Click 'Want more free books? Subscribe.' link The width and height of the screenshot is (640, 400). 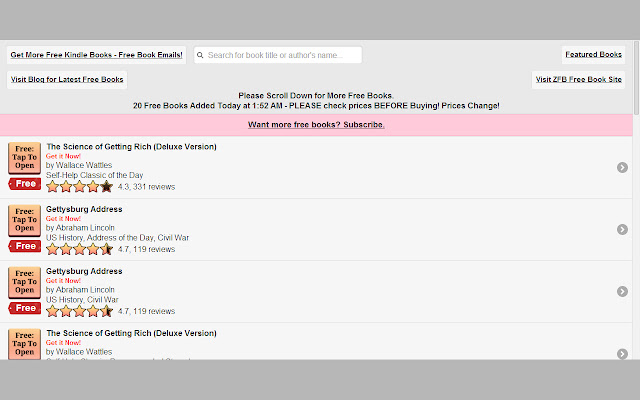tap(316, 125)
